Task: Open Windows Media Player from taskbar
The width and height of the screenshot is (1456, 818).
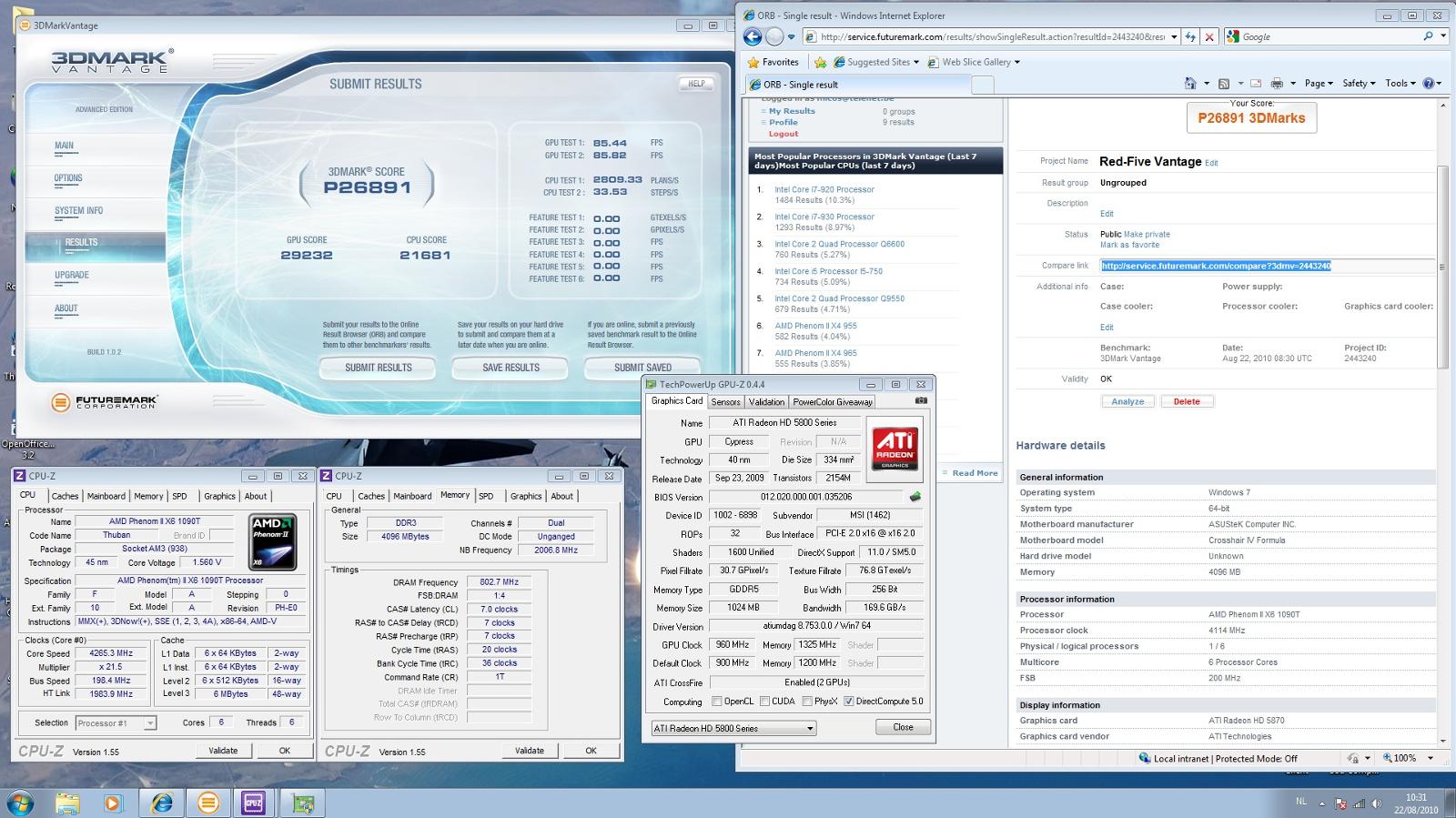Action: [113, 803]
